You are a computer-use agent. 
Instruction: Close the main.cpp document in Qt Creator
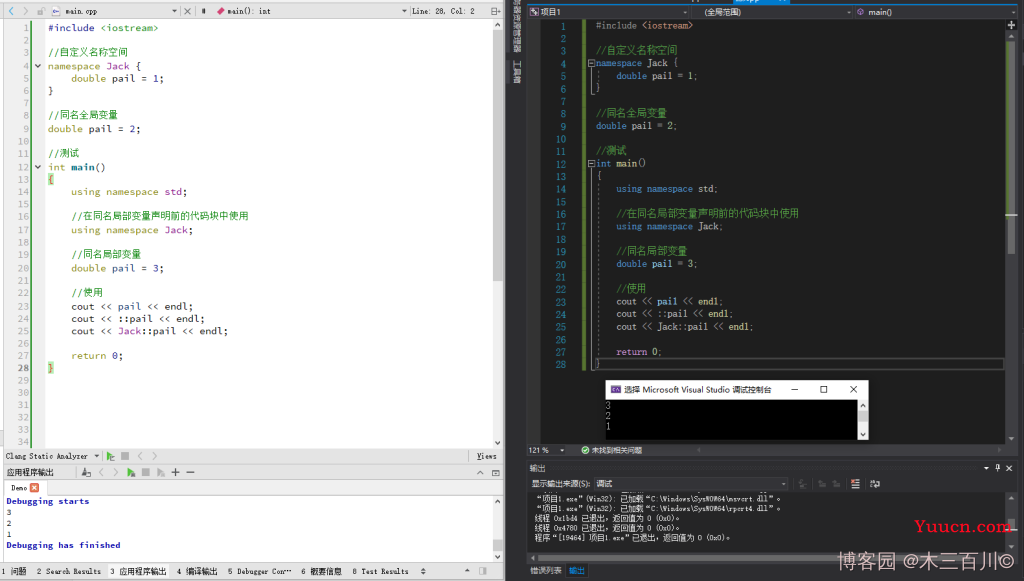187,11
